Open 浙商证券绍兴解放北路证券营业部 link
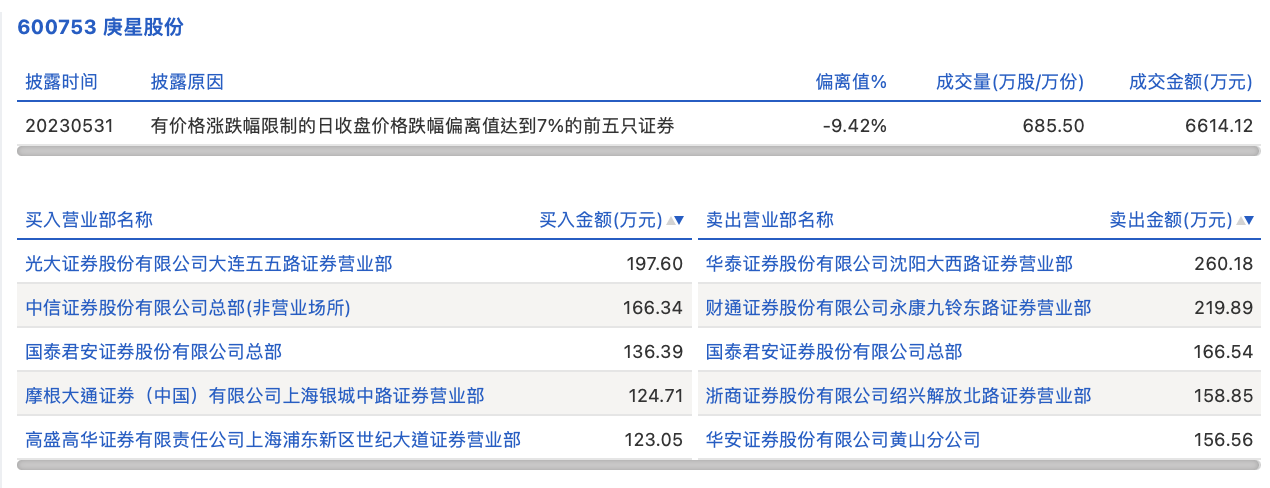 coord(898,396)
